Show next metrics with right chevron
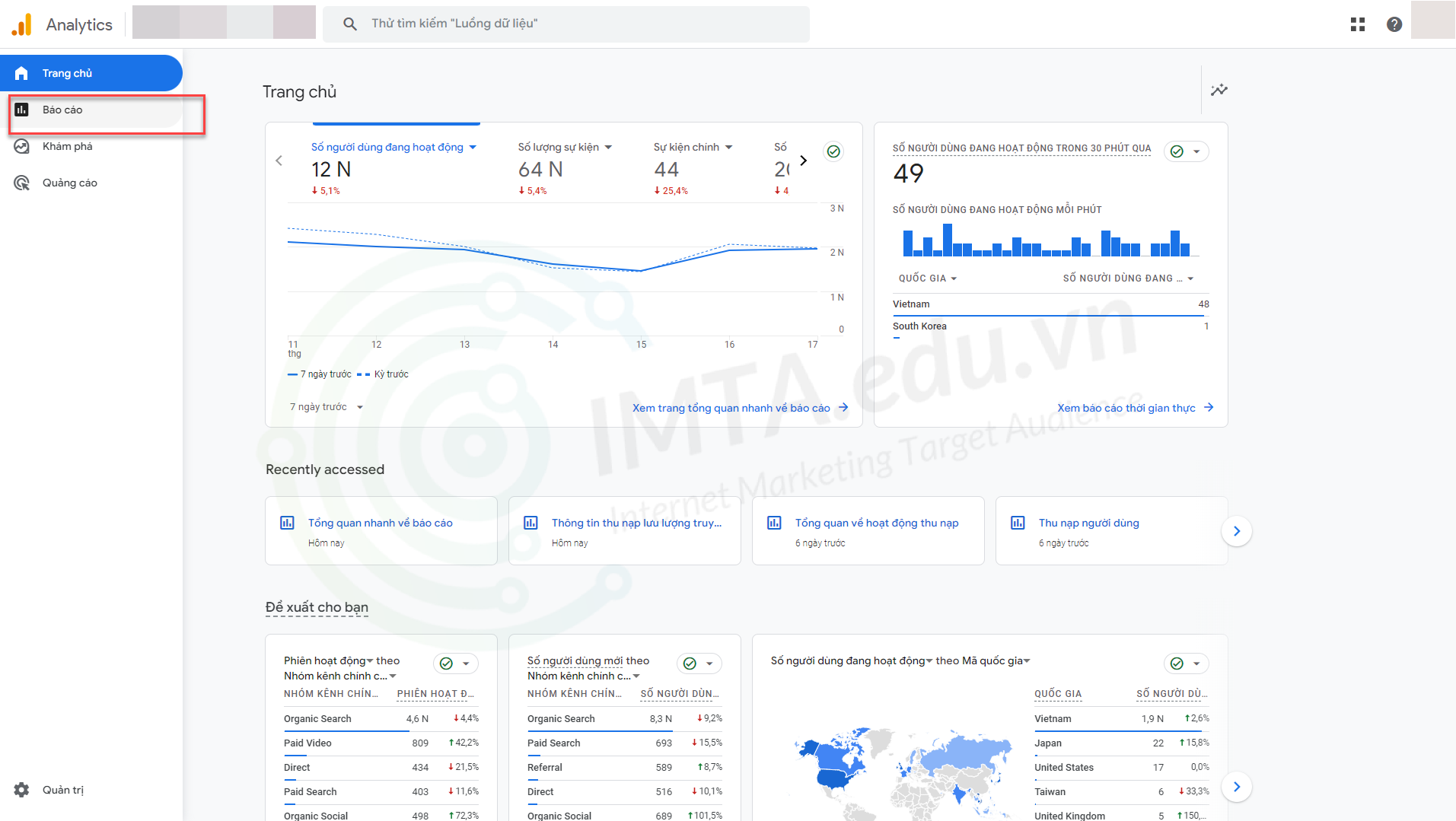This screenshot has width=1456, height=821. [x=803, y=161]
